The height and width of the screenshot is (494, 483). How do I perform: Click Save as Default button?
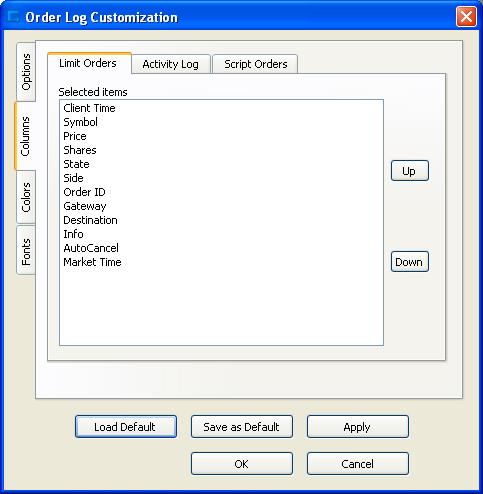[x=242, y=427]
